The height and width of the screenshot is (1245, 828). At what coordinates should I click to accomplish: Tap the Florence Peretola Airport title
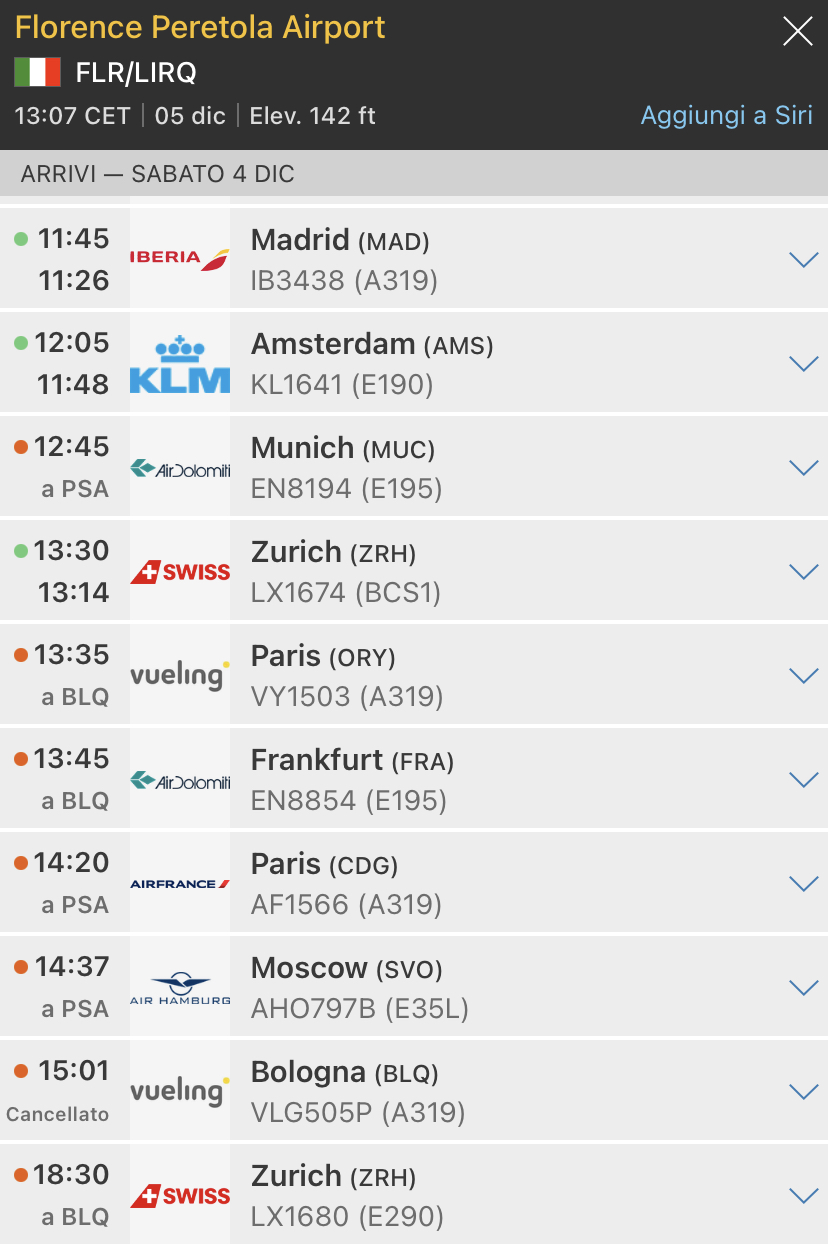pos(200,27)
